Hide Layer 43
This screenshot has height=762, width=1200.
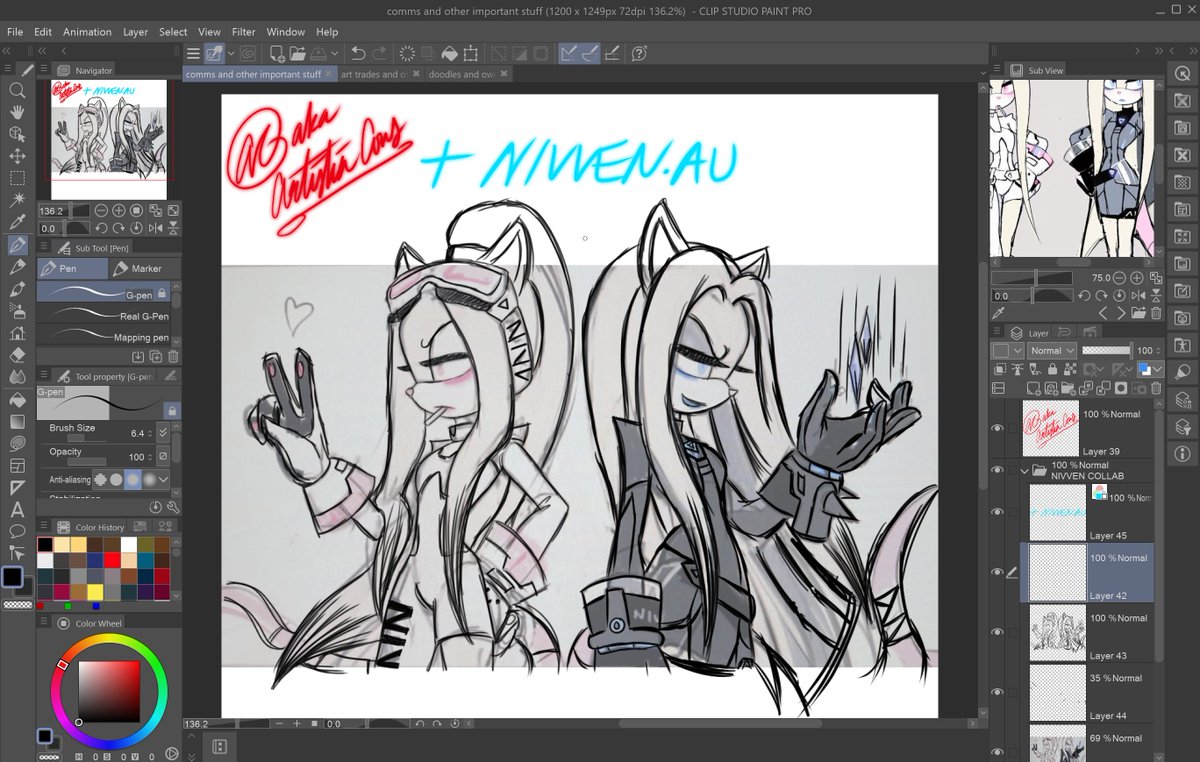[997, 632]
